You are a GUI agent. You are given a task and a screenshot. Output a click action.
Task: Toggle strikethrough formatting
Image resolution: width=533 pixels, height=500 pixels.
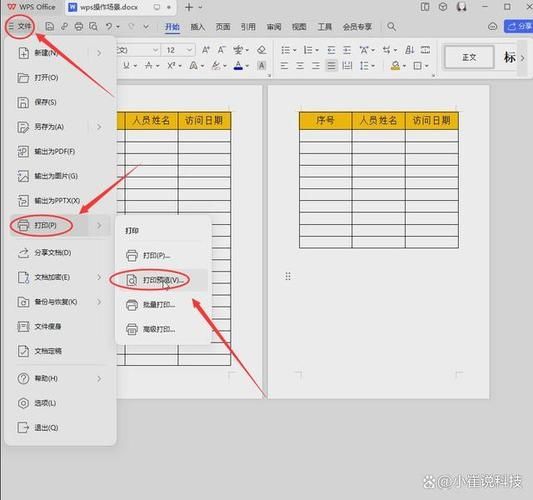(x=149, y=66)
